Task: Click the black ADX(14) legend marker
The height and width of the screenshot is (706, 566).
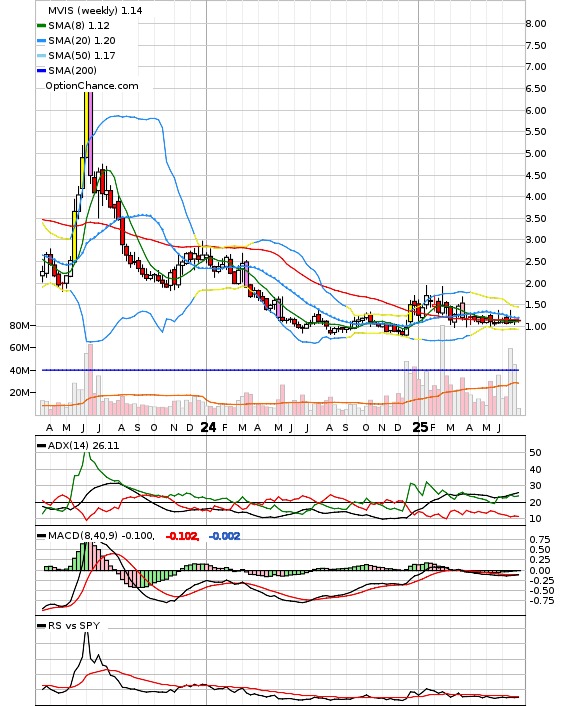Action: tap(41, 445)
